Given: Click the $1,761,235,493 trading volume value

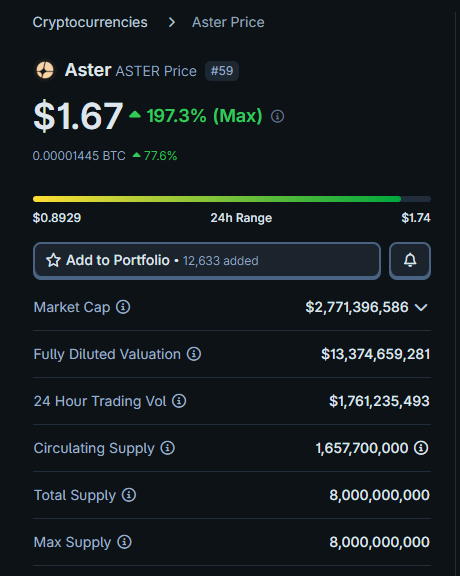Looking at the screenshot, I should point(380,401).
